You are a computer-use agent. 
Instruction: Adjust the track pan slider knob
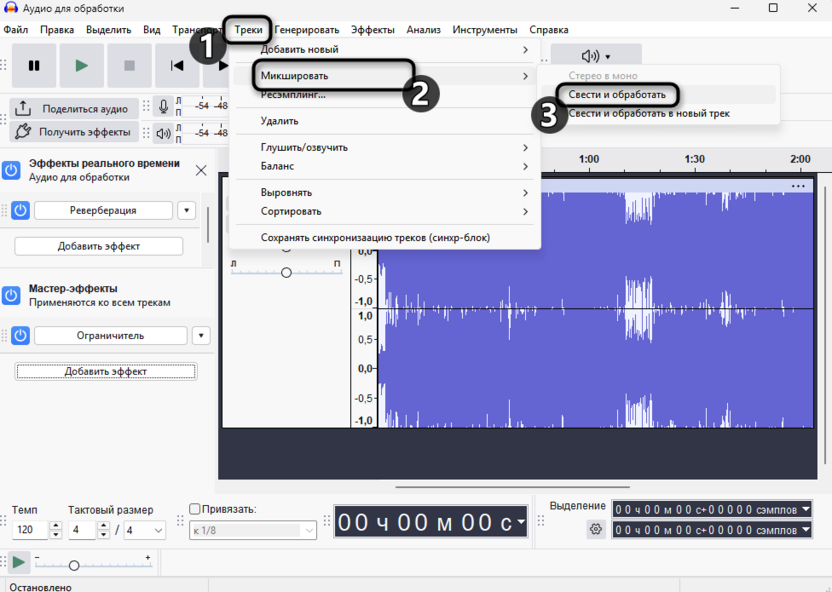(x=286, y=273)
